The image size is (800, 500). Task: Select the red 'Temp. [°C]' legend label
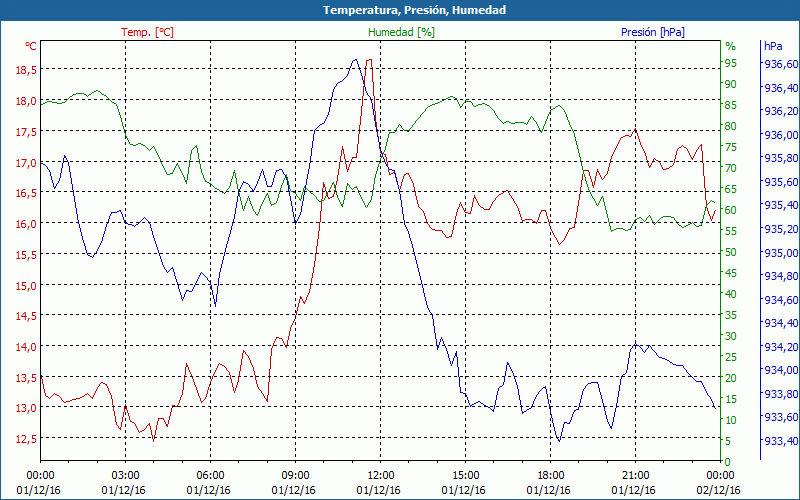tap(147, 32)
